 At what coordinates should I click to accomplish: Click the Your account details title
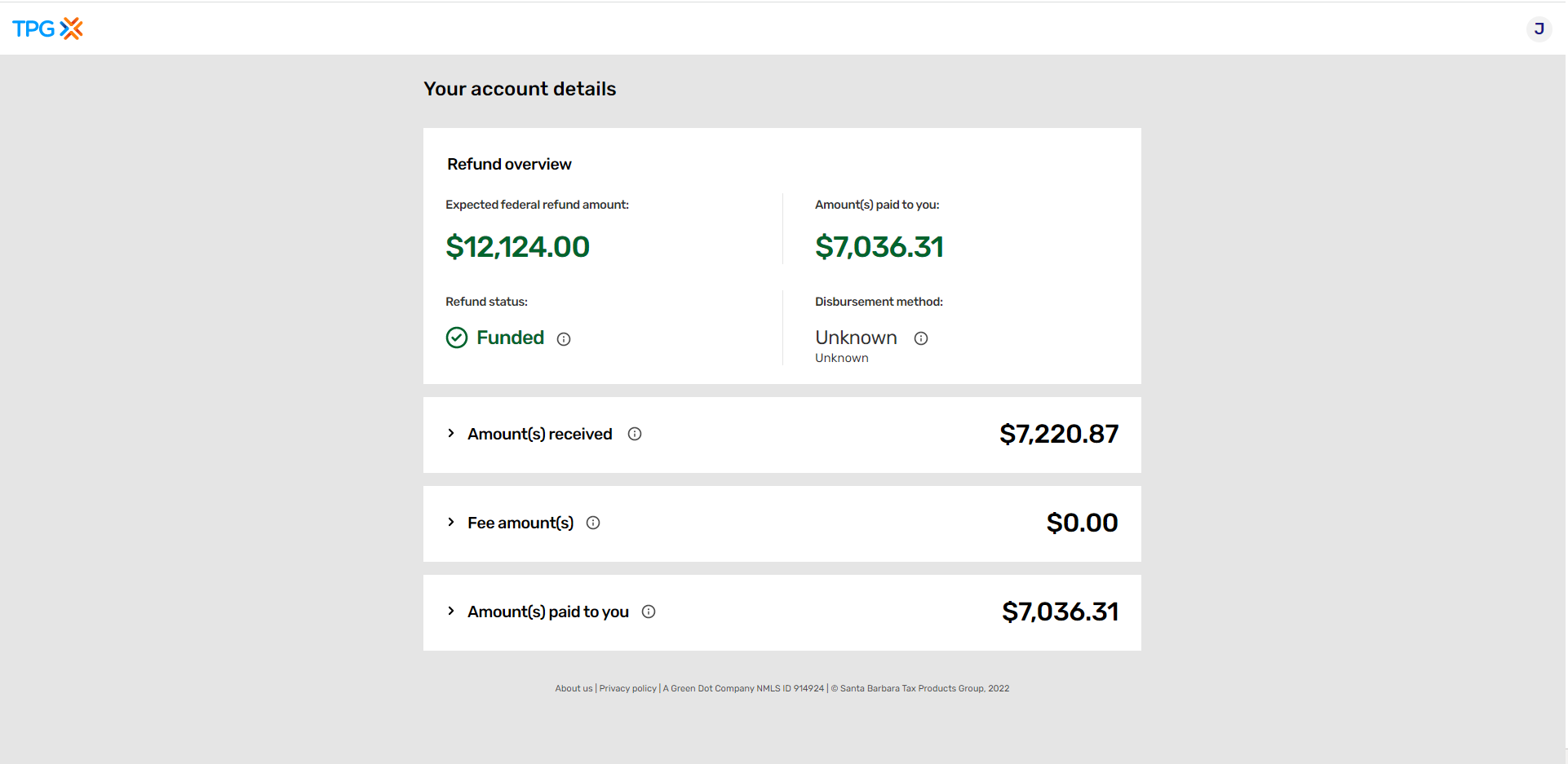pyautogui.click(x=520, y=89)
